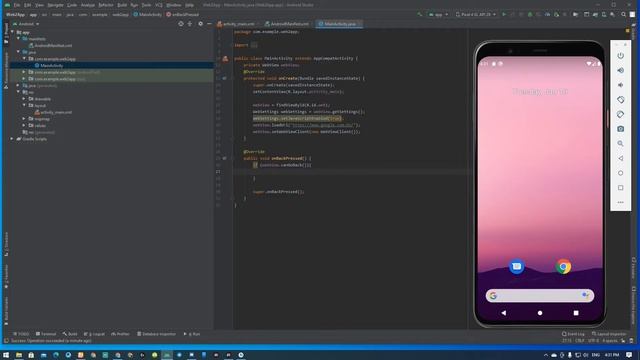This screenshot has height=360, width=640.
Task: Collapse the layout folder
Action: tap(24, 105)
